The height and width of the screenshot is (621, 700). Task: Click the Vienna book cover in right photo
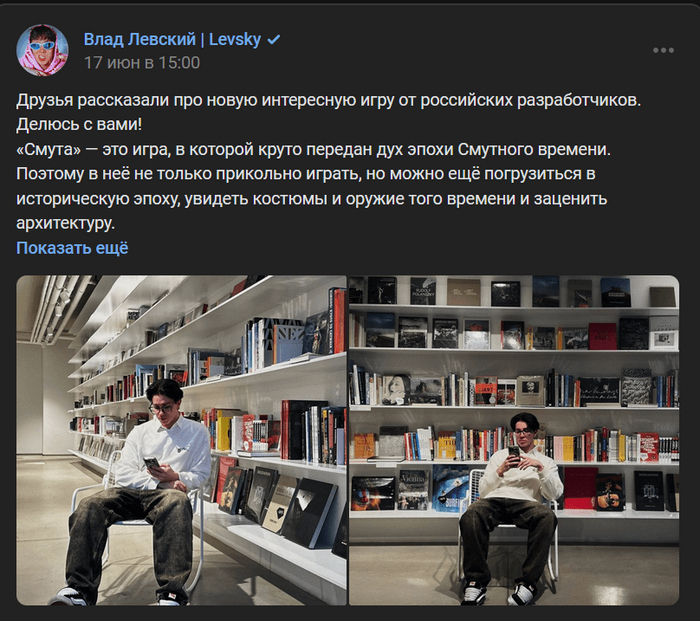[413, 490]
